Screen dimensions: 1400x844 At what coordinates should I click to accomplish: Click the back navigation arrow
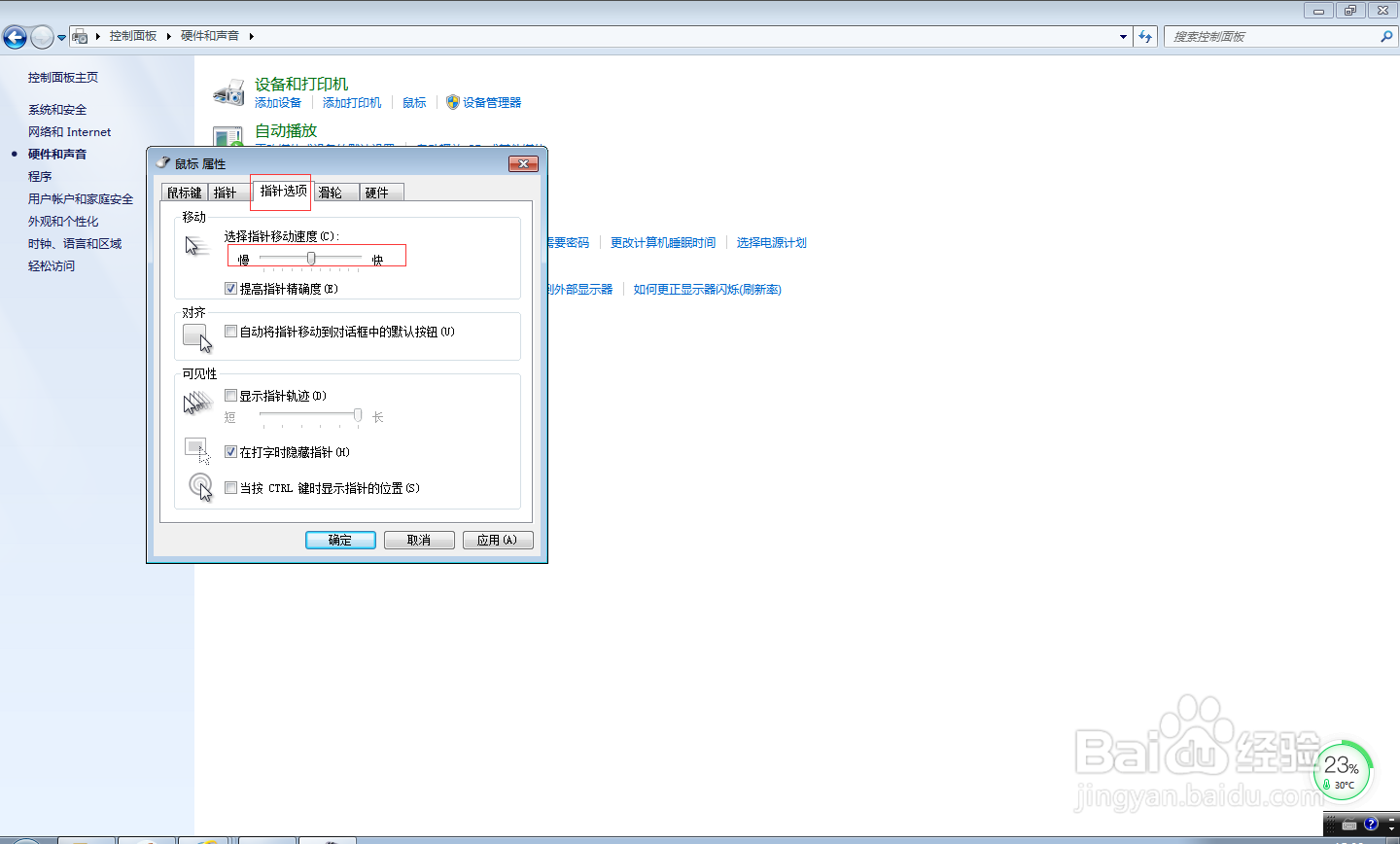coord(15,36)
